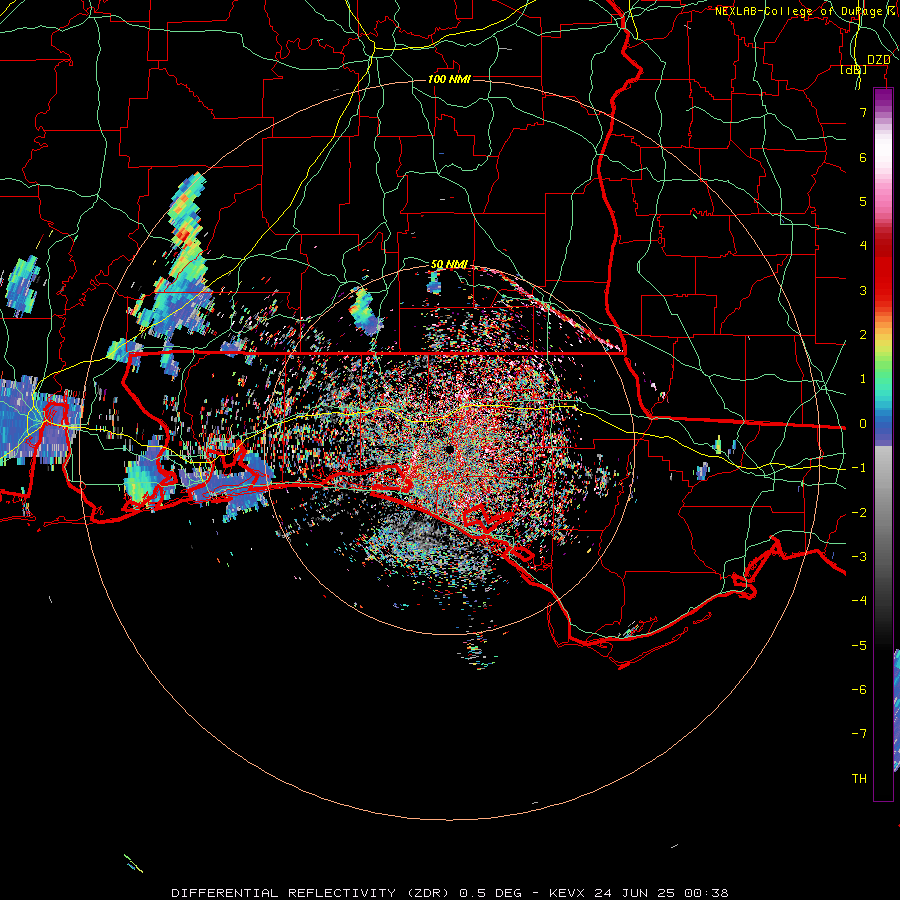
Task: Click the positive 7 dB scale label
Action: pyautogui.click(x=863, y=112)
